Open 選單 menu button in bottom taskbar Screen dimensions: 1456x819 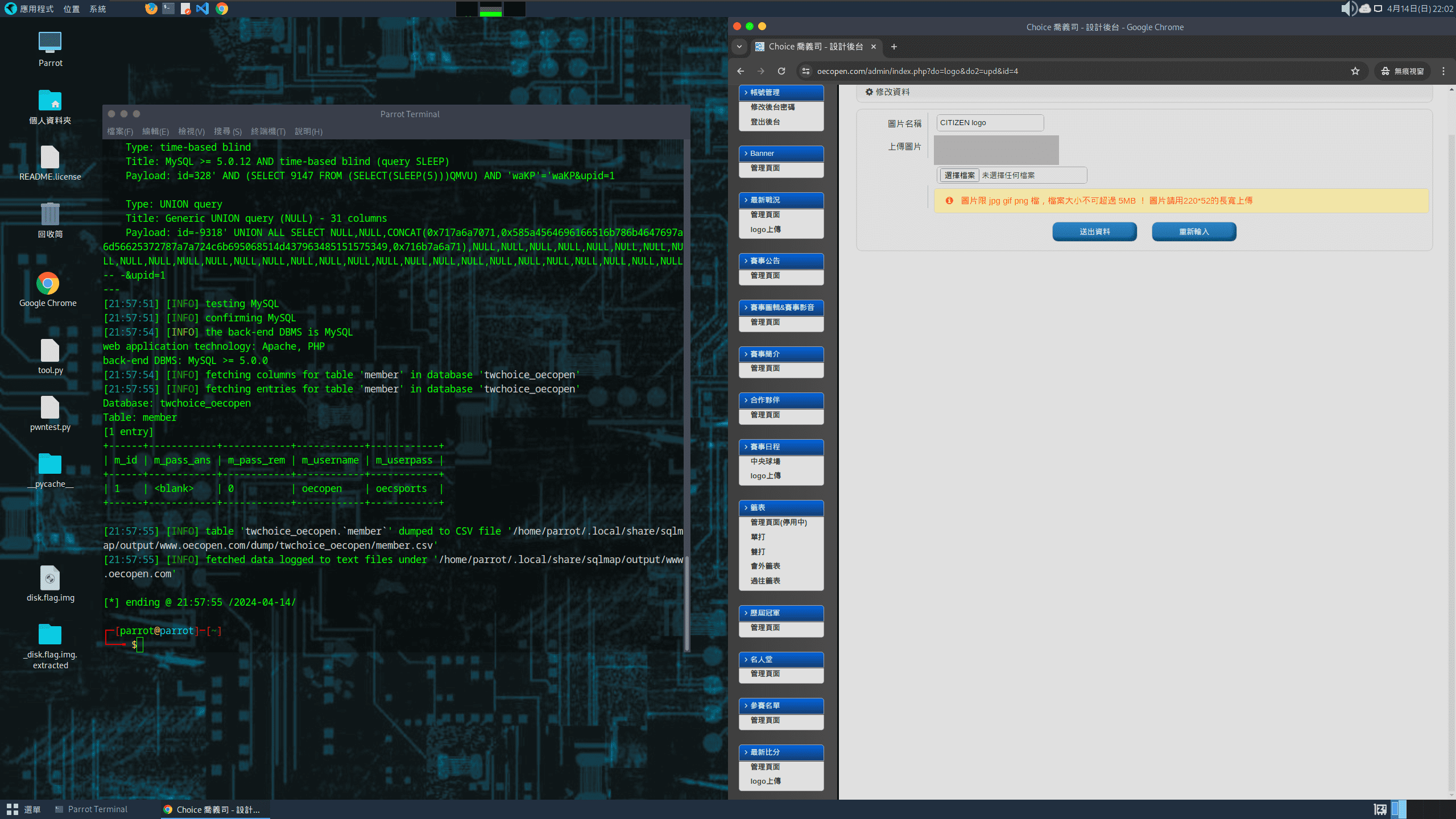[x=24, y=809]
